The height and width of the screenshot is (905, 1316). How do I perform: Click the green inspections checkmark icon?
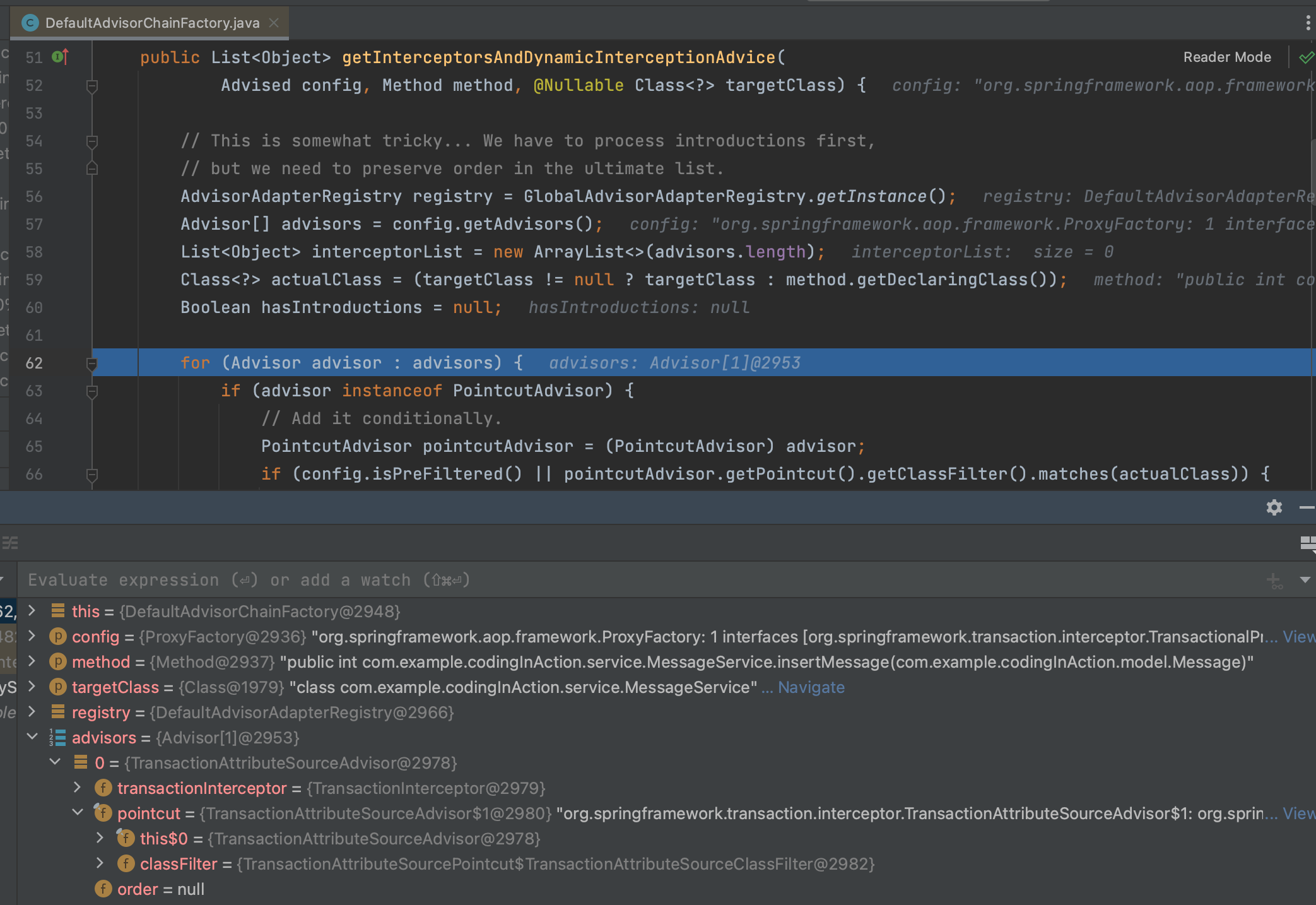pos(1306,57)
